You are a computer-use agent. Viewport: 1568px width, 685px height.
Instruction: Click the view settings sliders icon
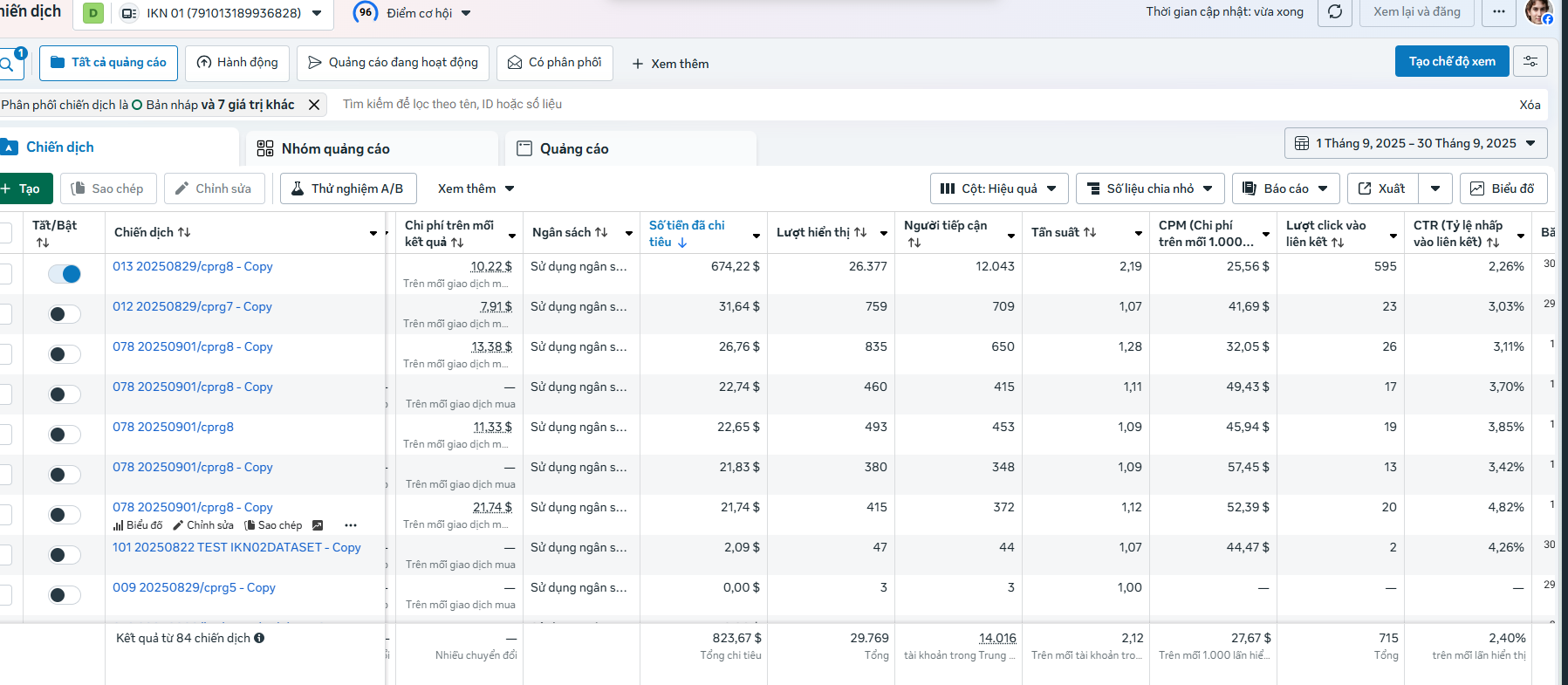[1530, 61]
